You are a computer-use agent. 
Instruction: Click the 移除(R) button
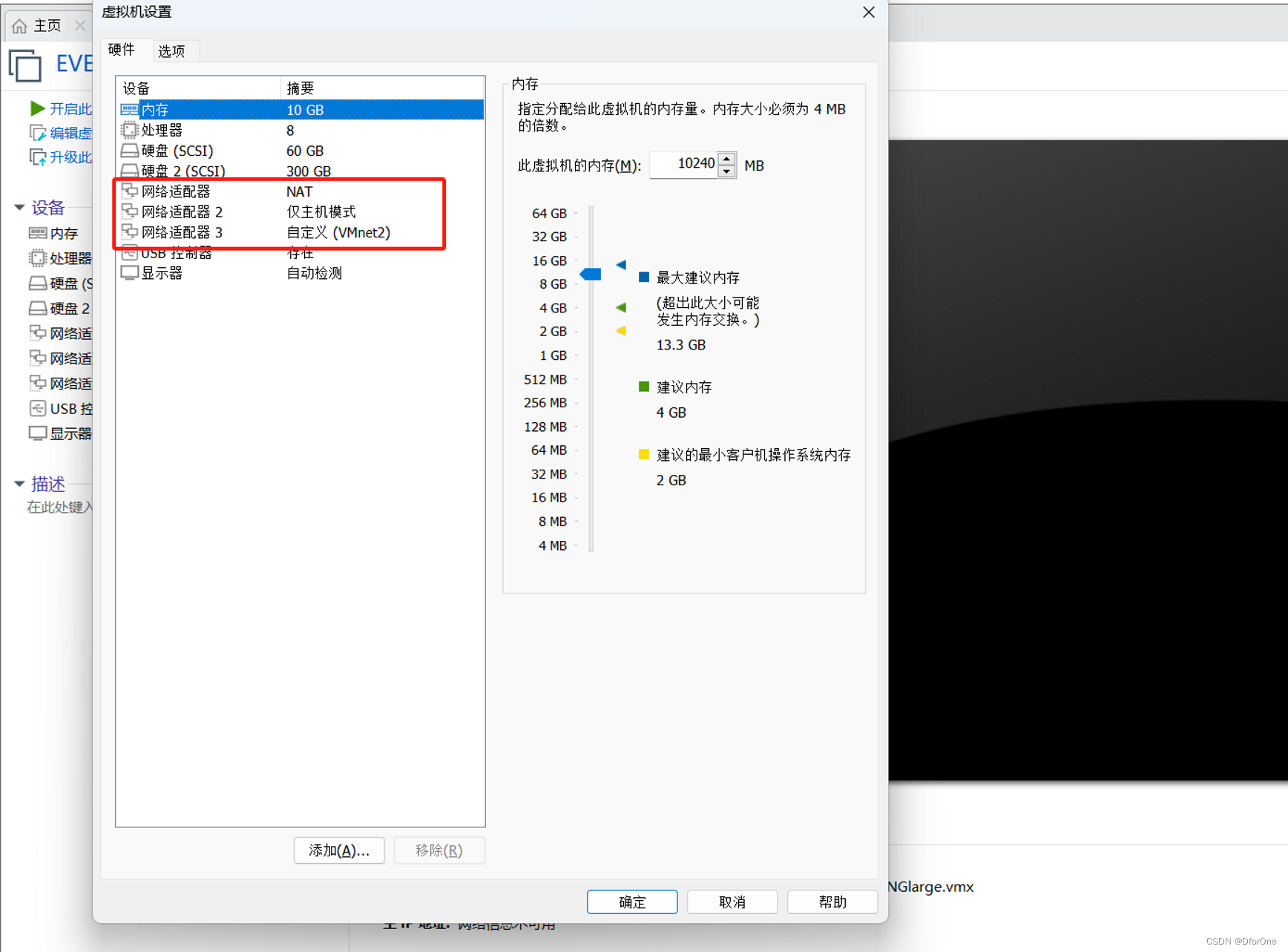(439, 850)
